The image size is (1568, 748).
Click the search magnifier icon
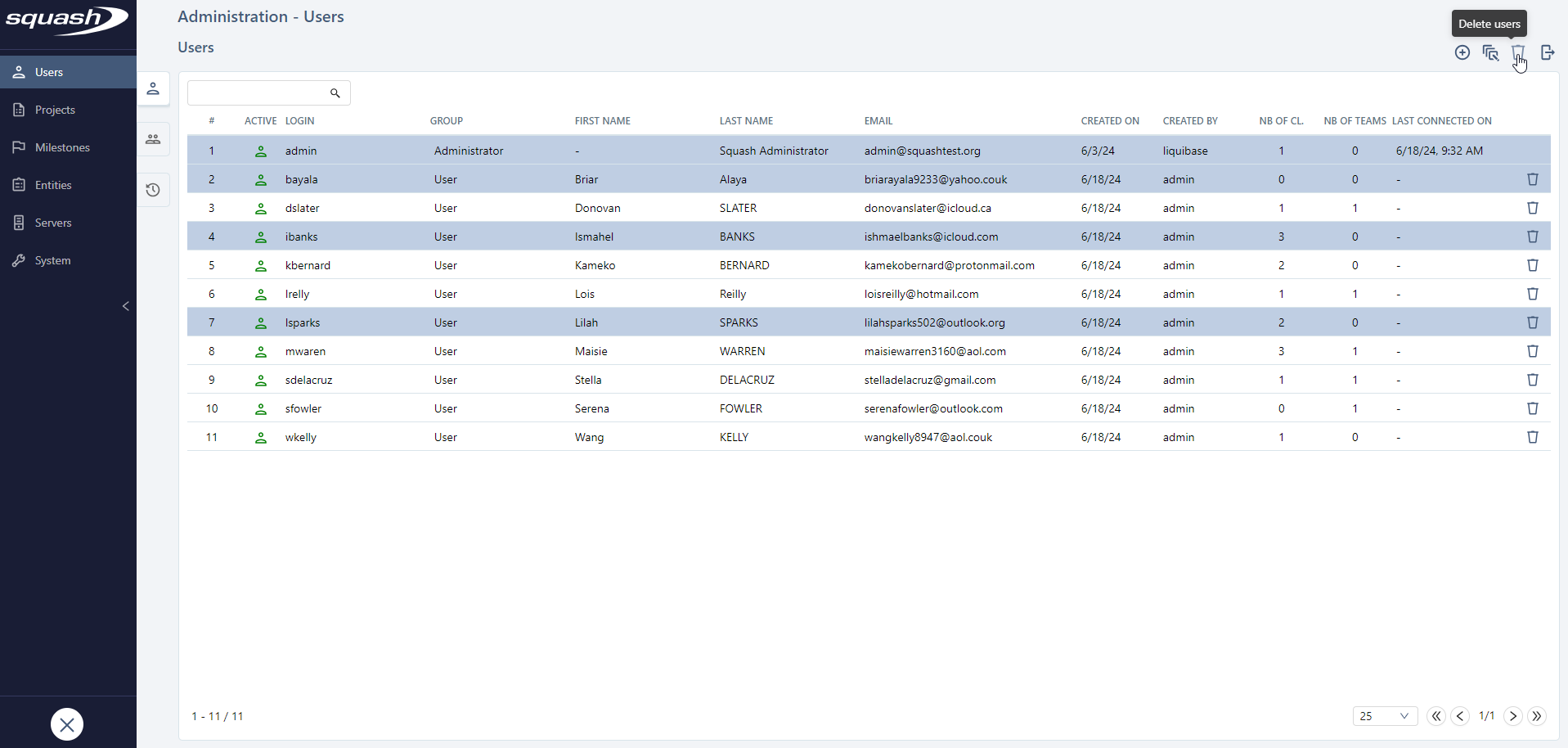(335, 93)
